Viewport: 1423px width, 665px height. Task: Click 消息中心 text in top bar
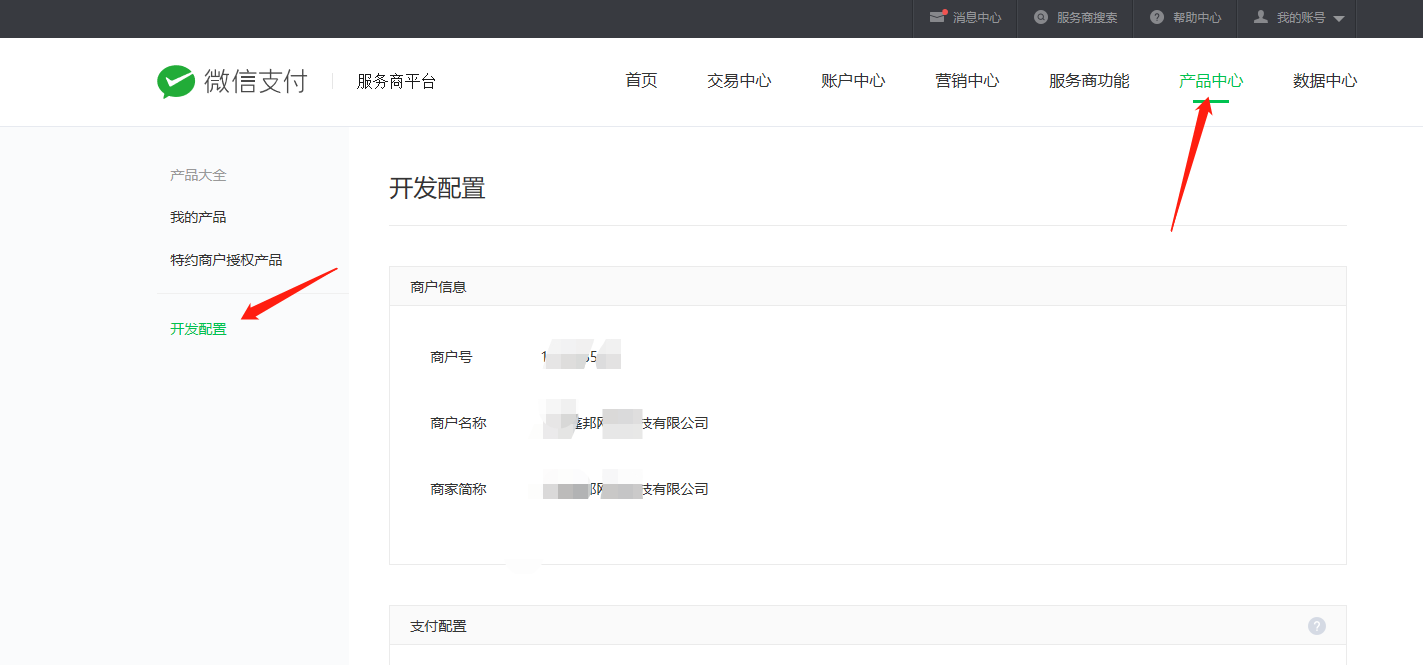point(977,18)
